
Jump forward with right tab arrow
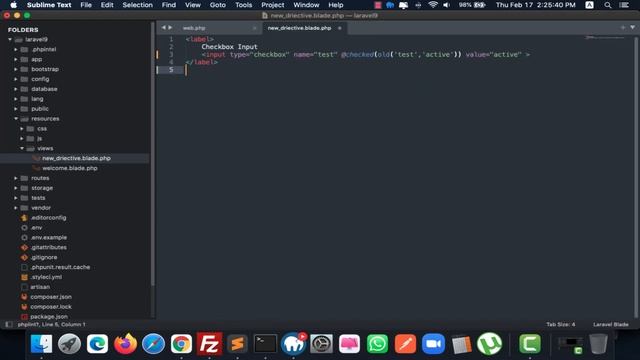tap(170, 28)
